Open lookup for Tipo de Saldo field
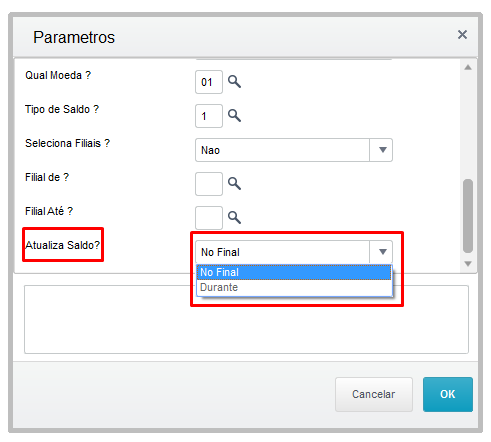This screenshot has height=442, width=491. (234, 116)
